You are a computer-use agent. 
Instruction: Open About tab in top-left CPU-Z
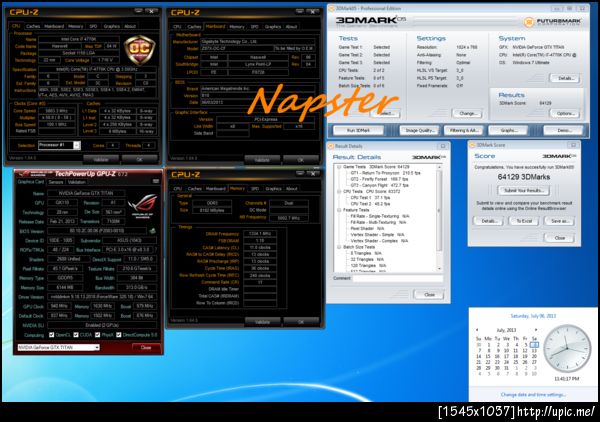coord(130,26)
